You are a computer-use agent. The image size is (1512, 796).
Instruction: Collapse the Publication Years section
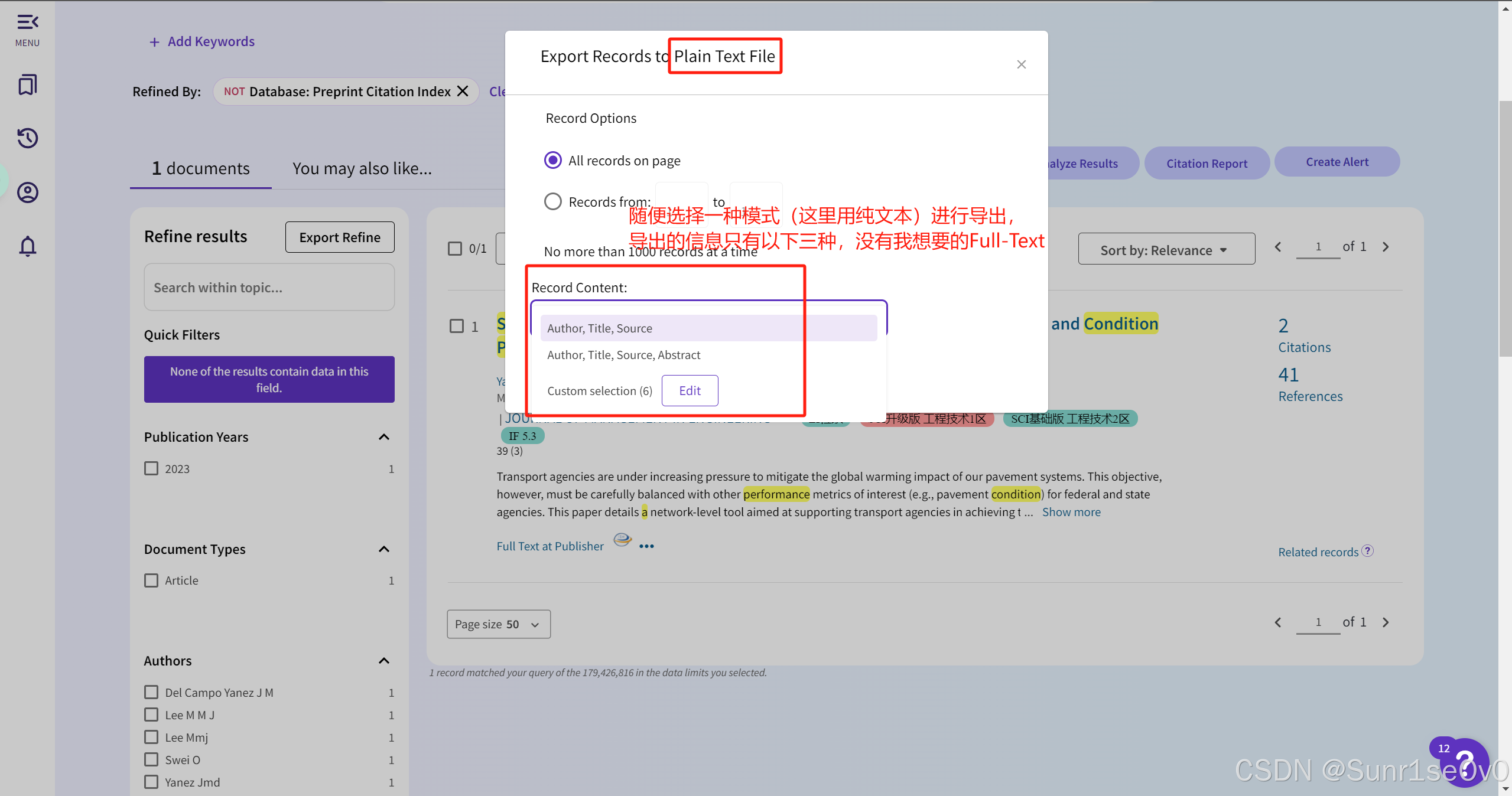click(383, 437)
